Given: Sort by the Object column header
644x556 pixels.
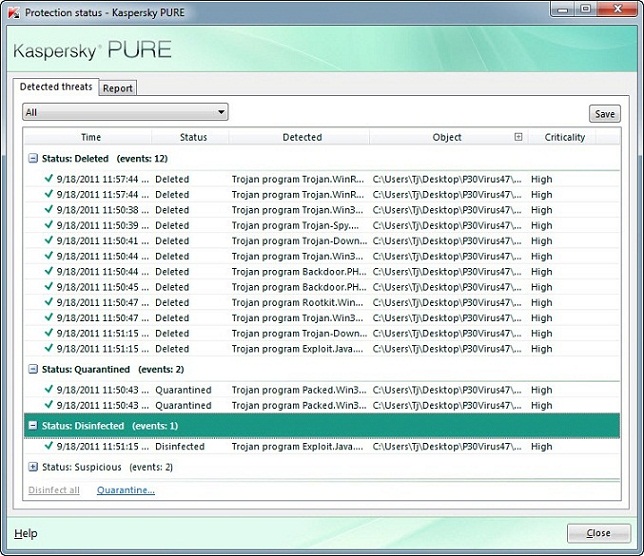Looking at the screenshot, I should point(447,137).
